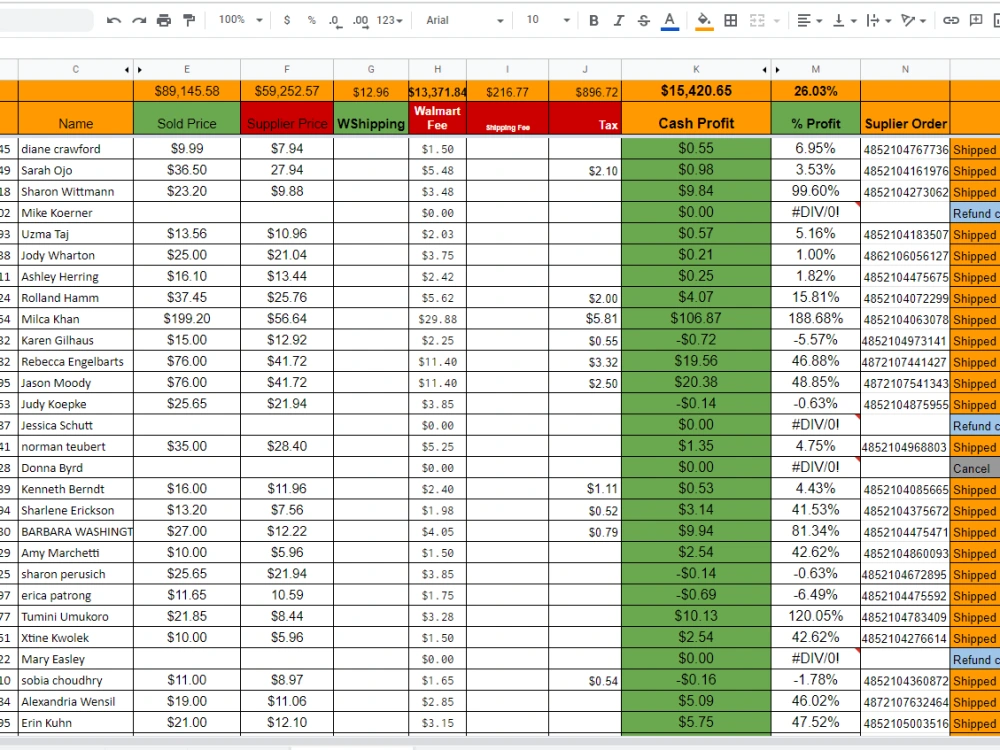The image size is (1000, 750).
Task: Expand hidden columns right of K
Action: [764, 70]
